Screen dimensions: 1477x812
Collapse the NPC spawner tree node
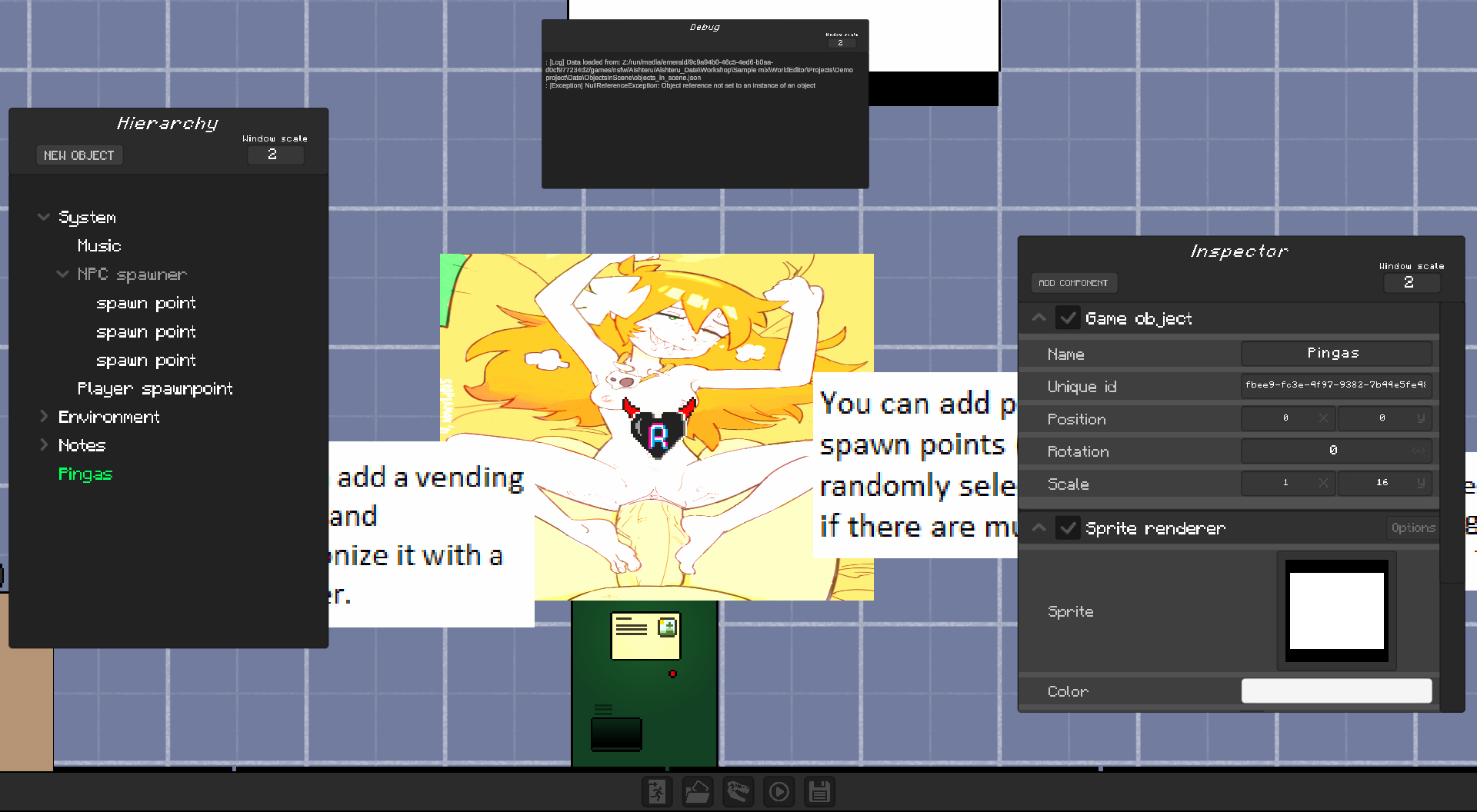(63, 274)
